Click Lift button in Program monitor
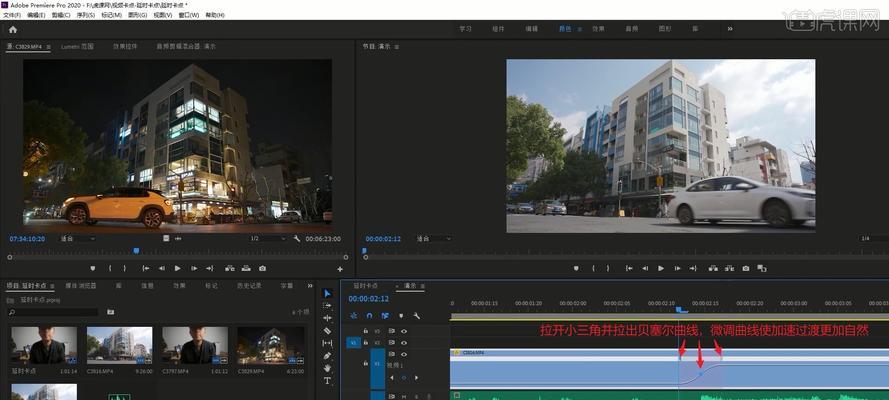889x400 pixels. (713, 269)
